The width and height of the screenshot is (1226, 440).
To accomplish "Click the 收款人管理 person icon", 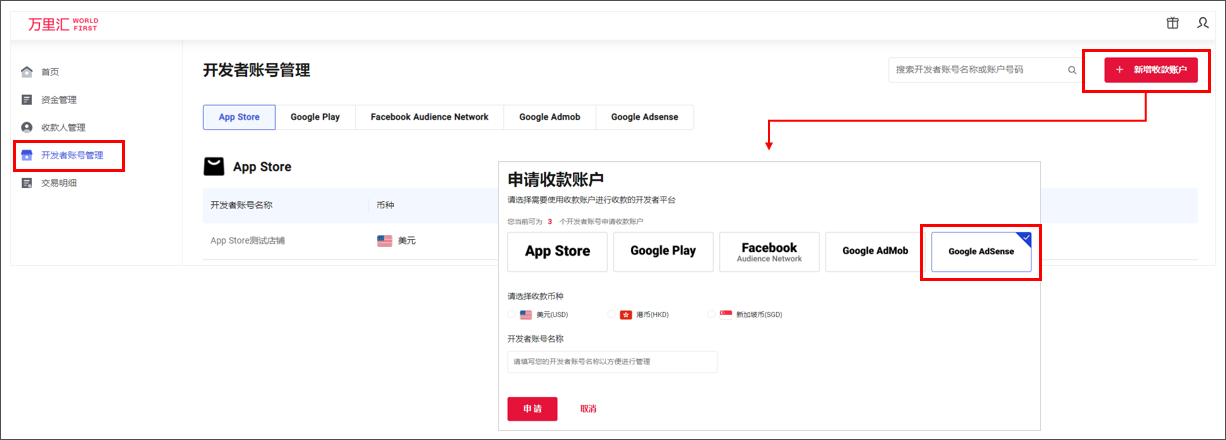I will (27, 127).
